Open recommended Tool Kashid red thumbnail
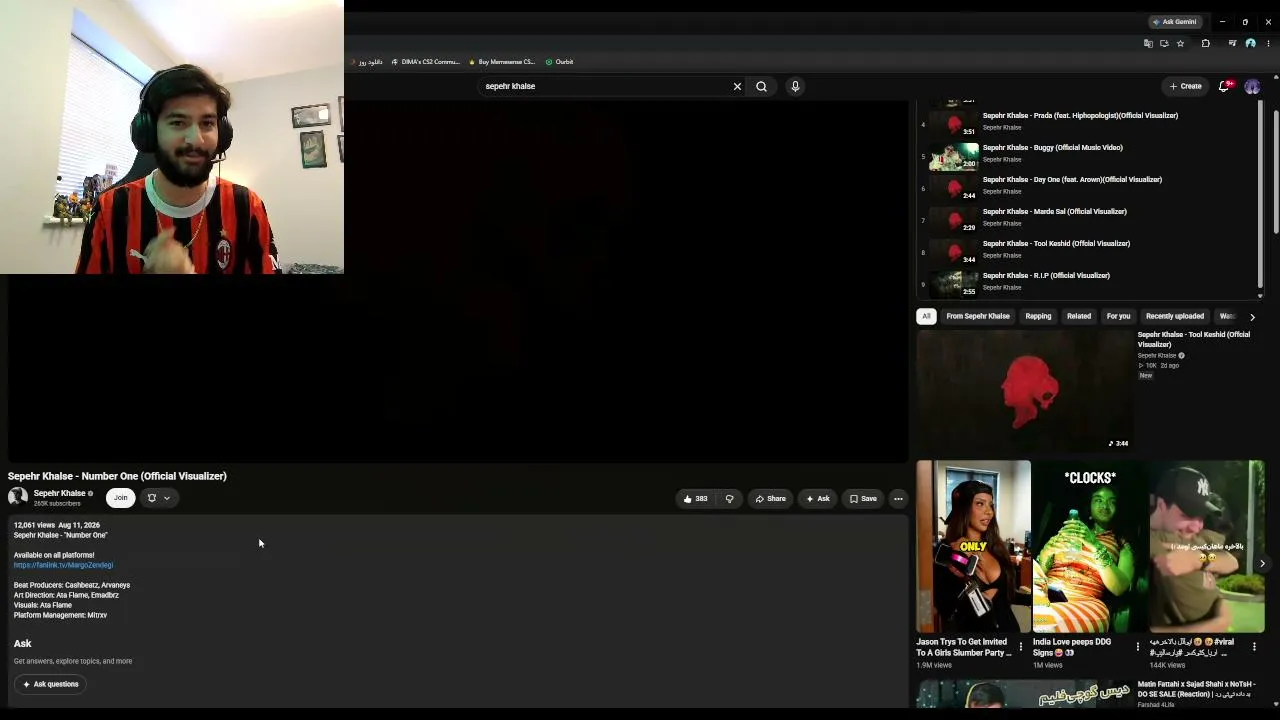This screenshot has width=1280, height=720. [1025, 390]
